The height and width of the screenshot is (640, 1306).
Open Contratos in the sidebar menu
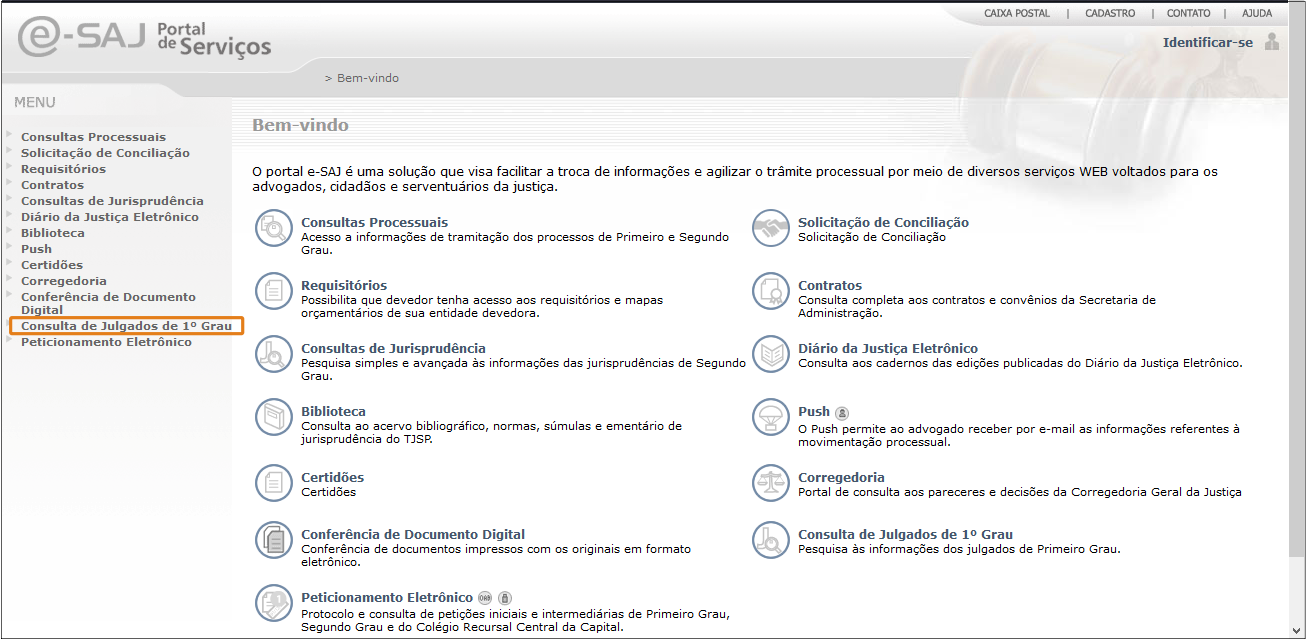tap(52, 185)
